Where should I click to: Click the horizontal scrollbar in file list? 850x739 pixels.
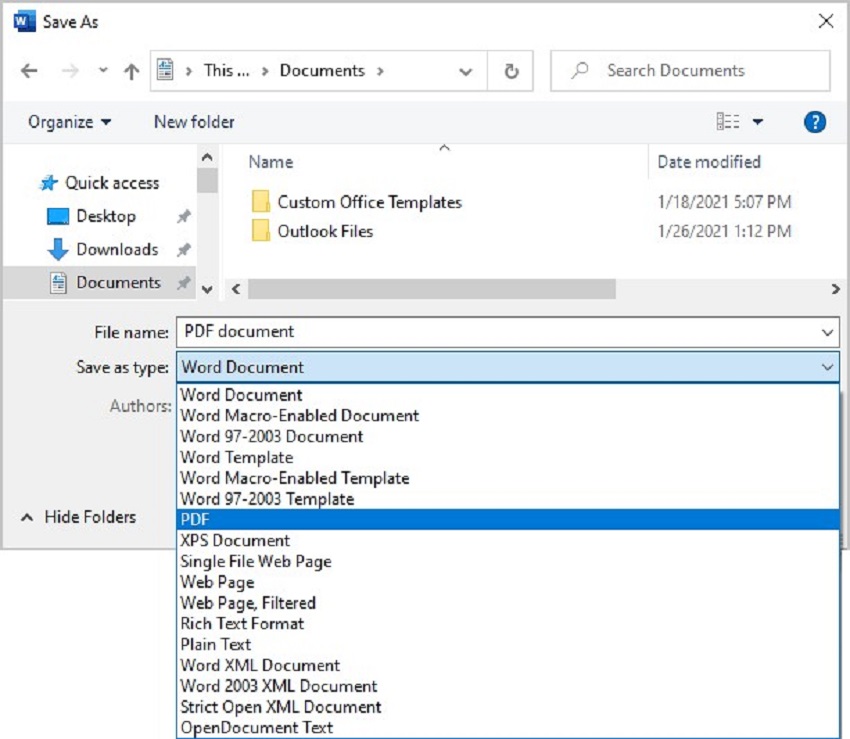431,289
